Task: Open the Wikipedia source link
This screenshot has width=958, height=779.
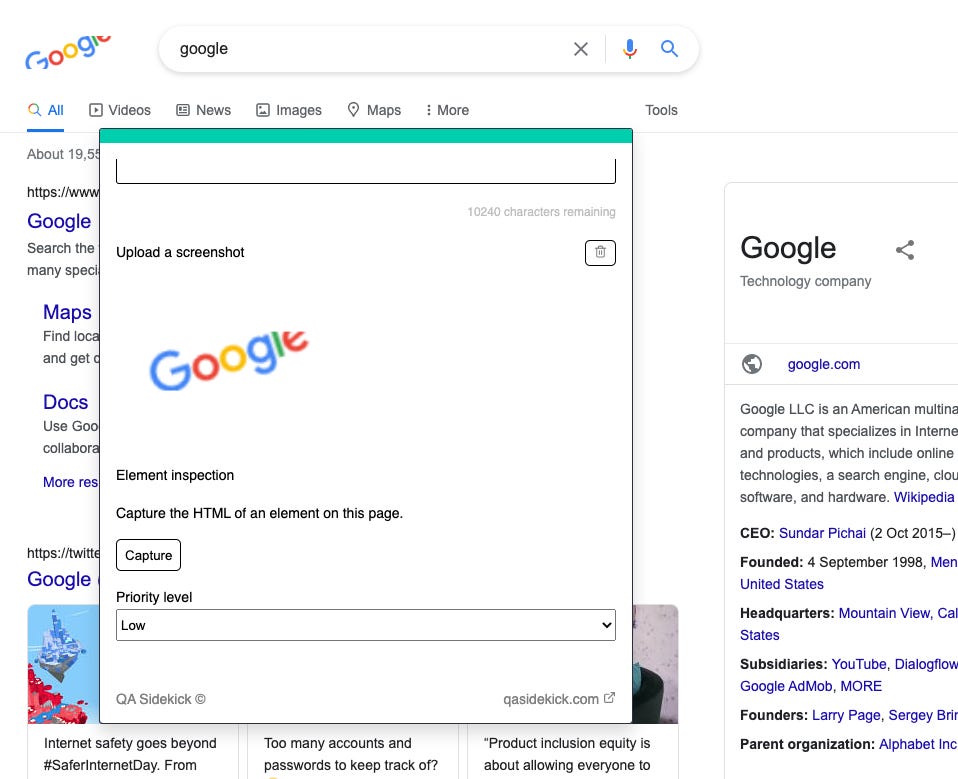Action: tap(924, 497)
